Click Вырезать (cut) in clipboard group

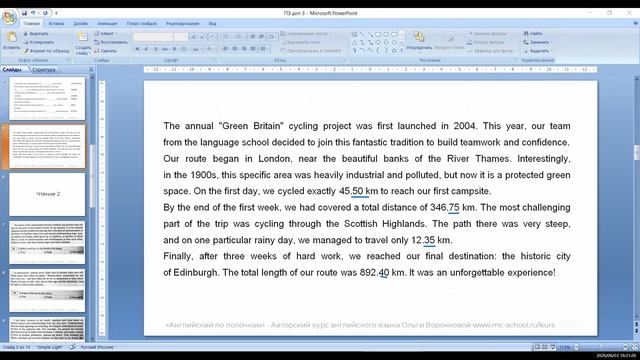point(36,33)
